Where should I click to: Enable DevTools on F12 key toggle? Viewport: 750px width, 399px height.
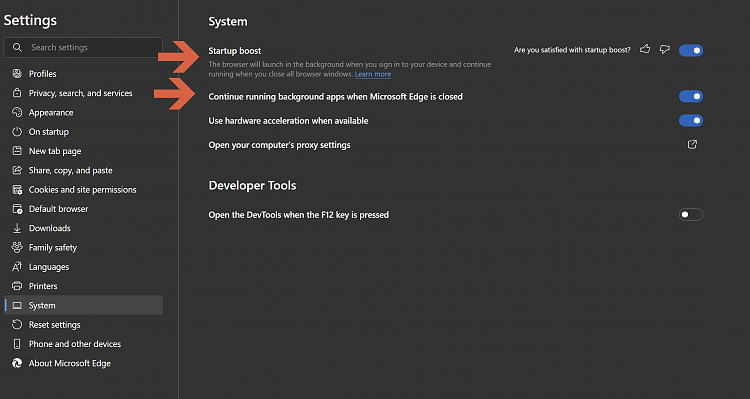691,214
